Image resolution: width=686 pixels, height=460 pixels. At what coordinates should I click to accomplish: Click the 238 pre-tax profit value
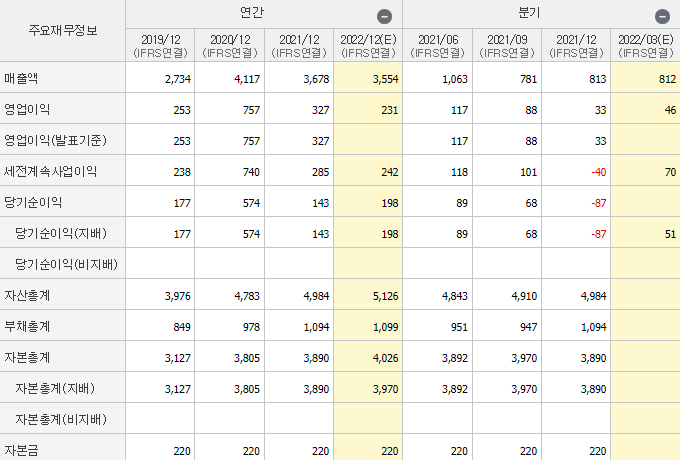(x=182, y=172)
